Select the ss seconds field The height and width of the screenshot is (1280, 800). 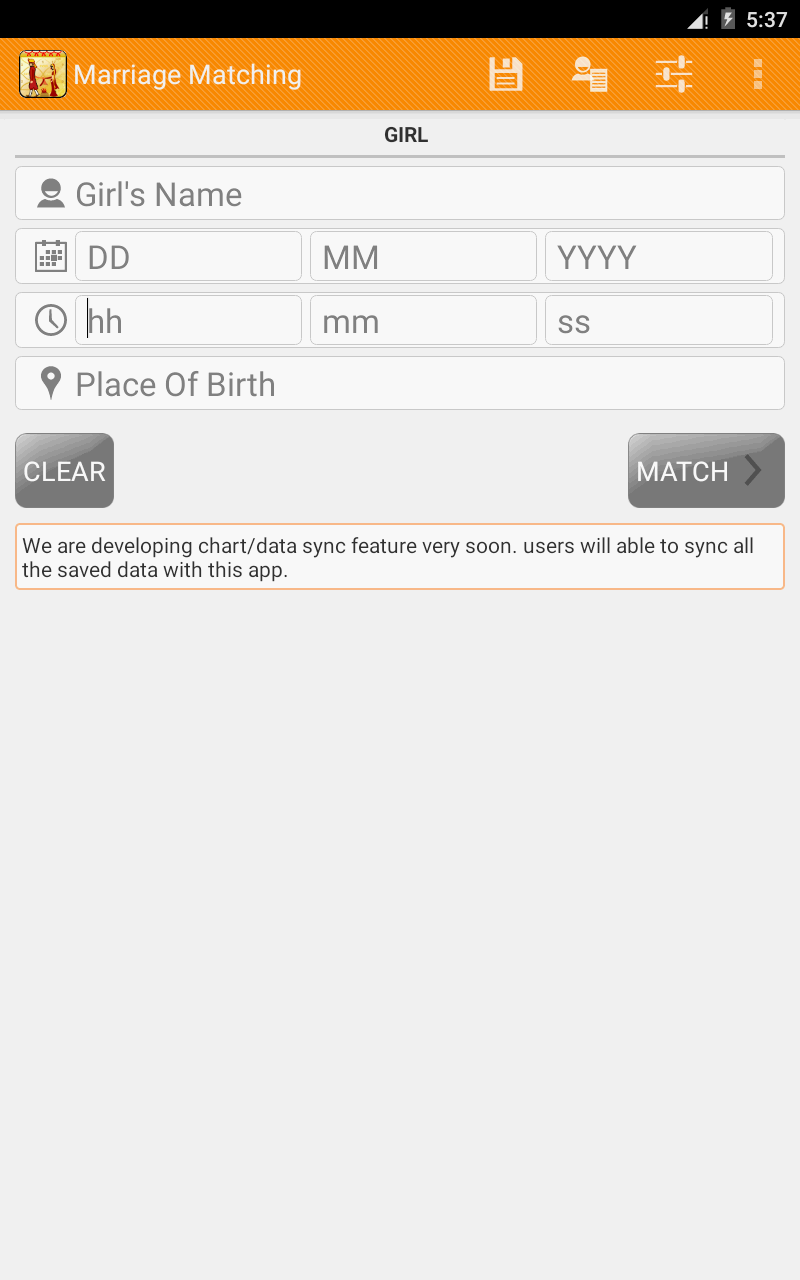[659, 320]
